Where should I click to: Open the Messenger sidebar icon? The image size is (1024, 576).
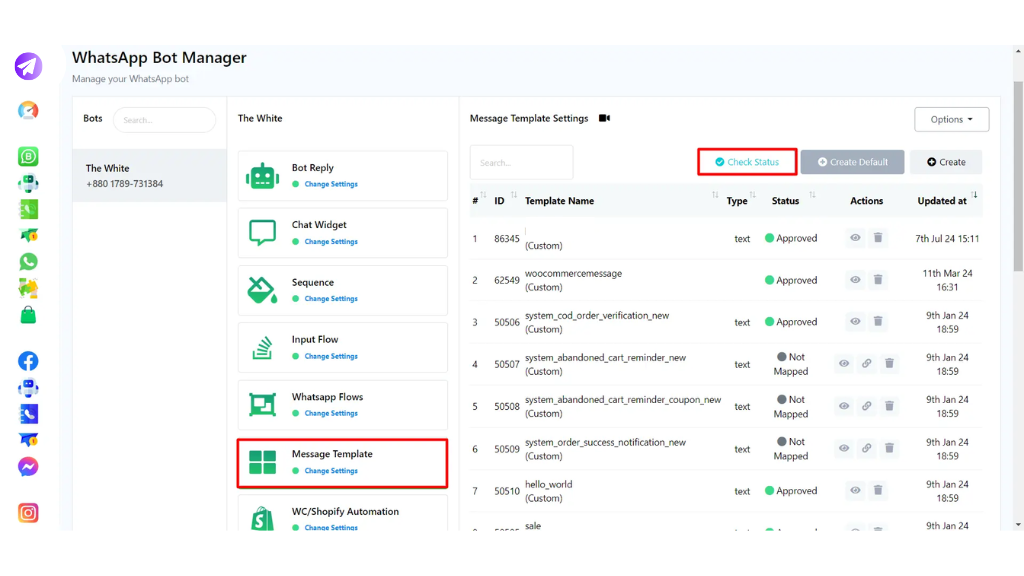[x=28, y=467]
